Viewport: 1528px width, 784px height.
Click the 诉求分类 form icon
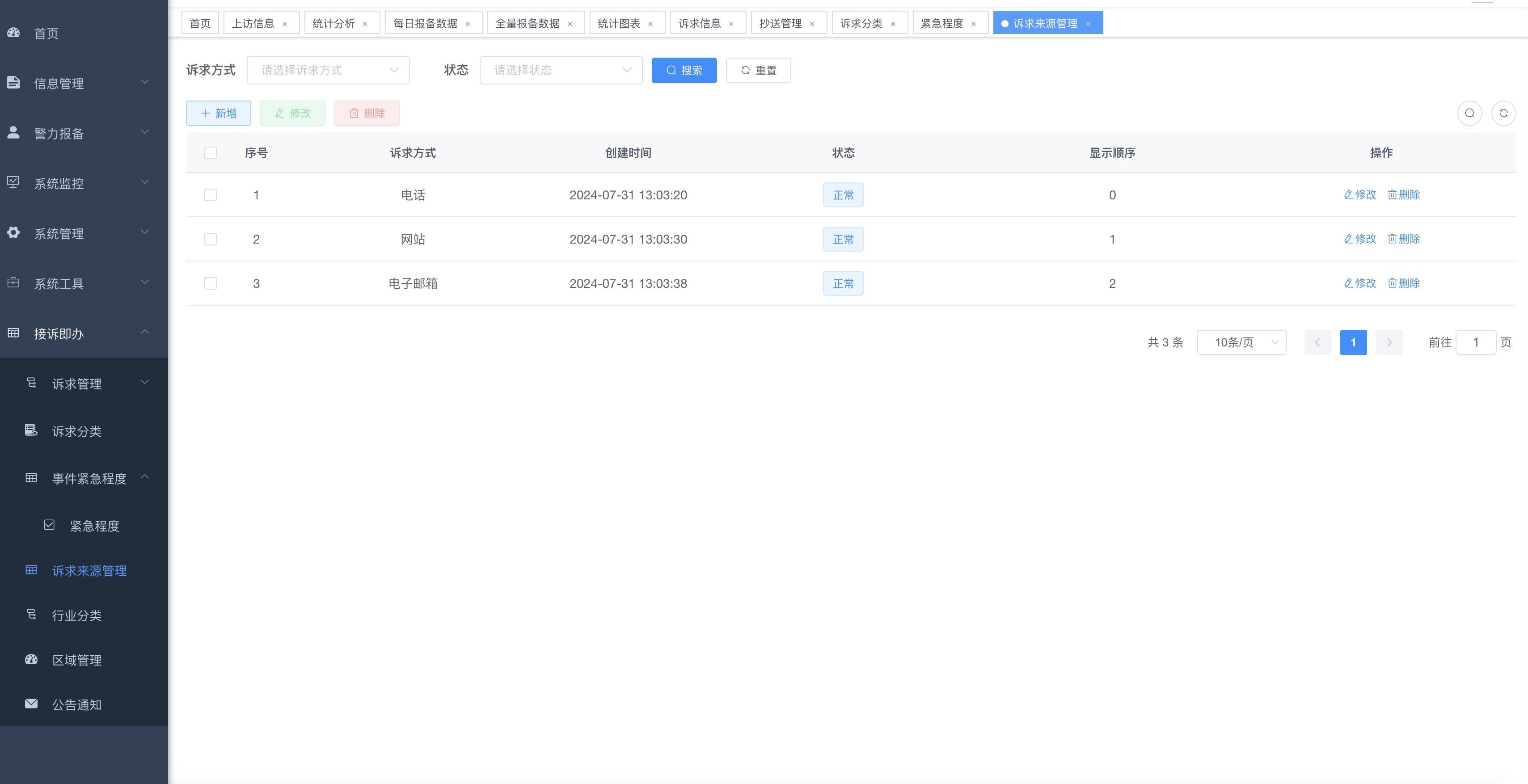tap(31, 430)
